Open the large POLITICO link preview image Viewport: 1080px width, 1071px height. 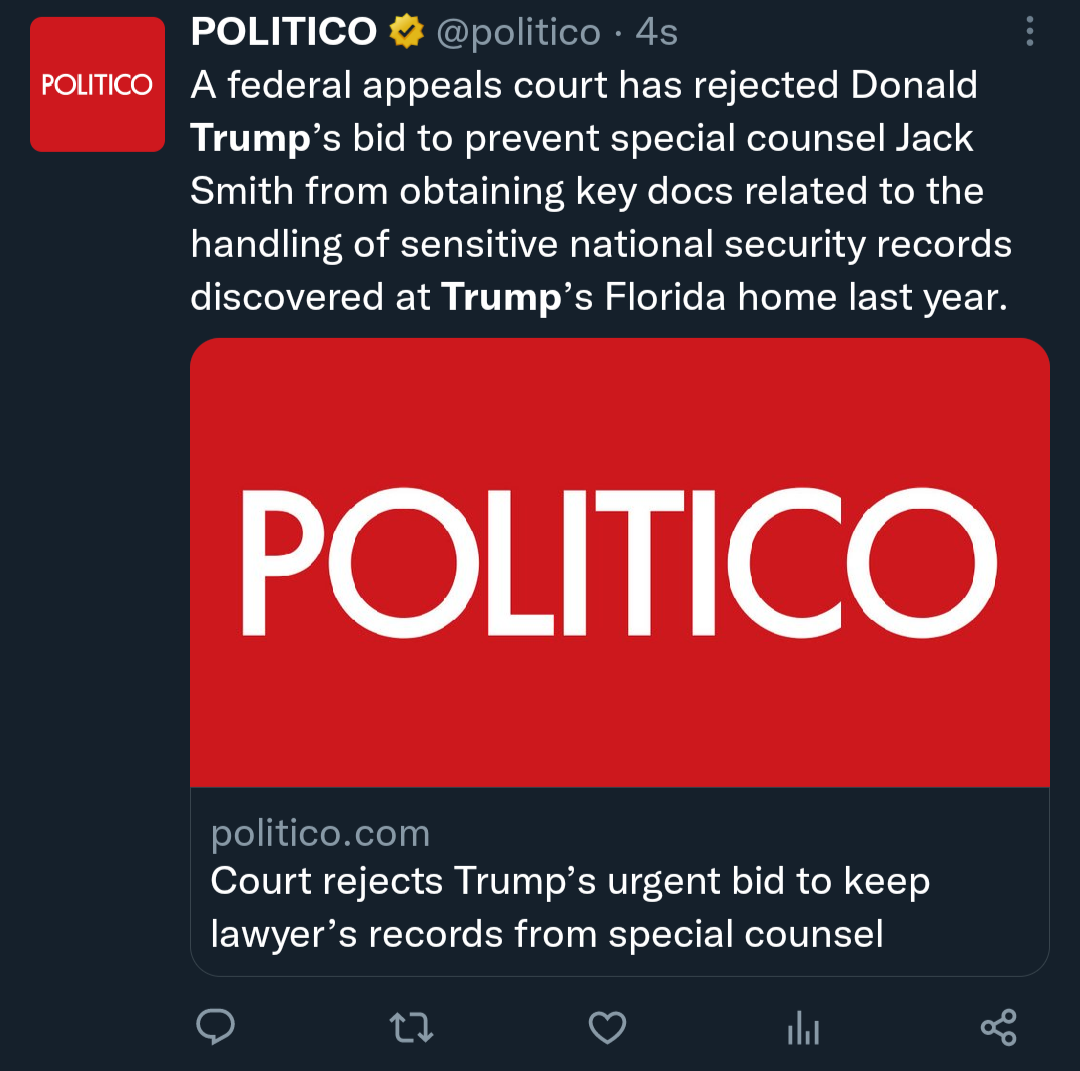click(x=619, y=562)
